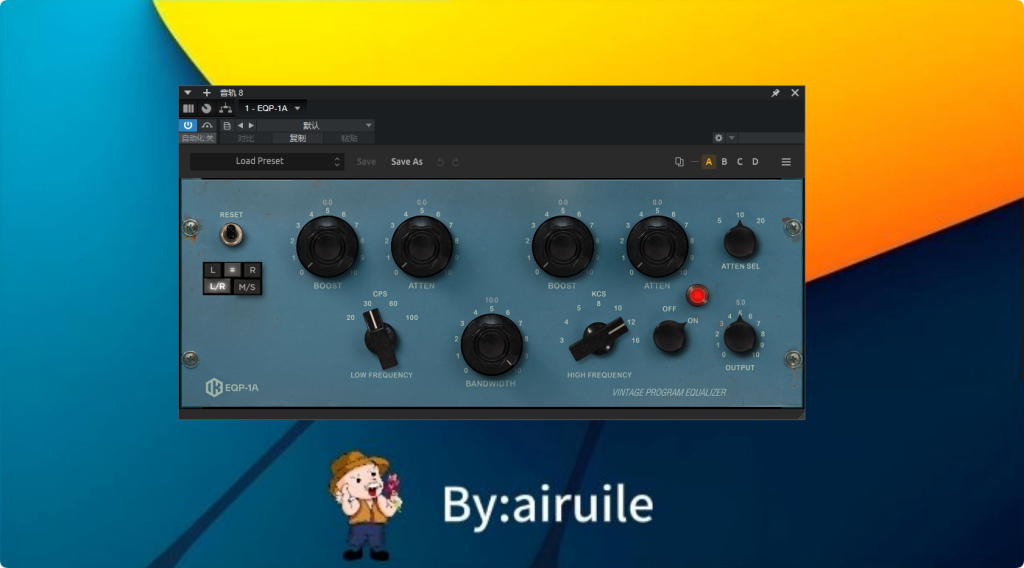Open the hamburger menu icon
The image size is (1024, 568).
pyautogui.click(x=786, y=162)
